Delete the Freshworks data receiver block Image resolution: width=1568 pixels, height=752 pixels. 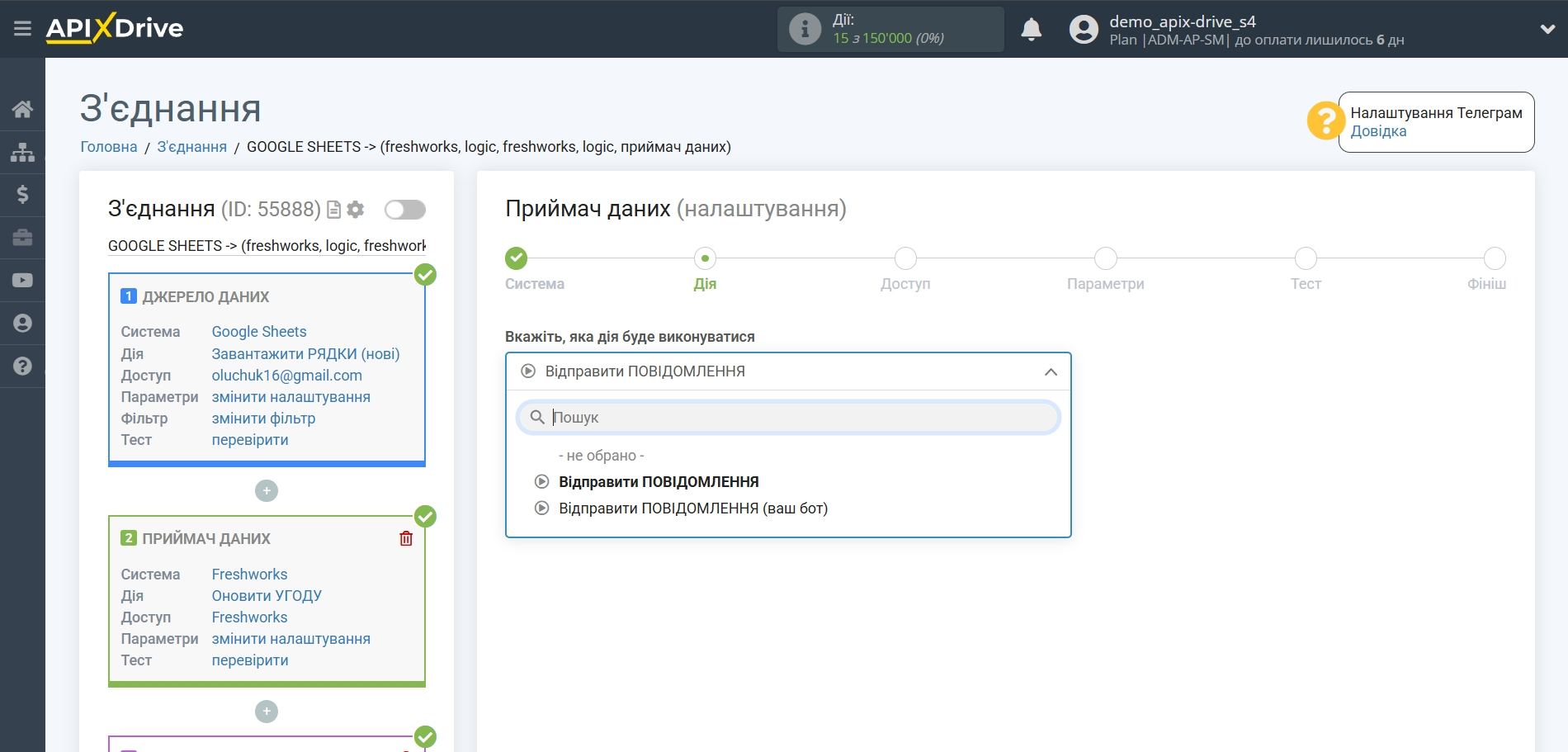[406, 538]
